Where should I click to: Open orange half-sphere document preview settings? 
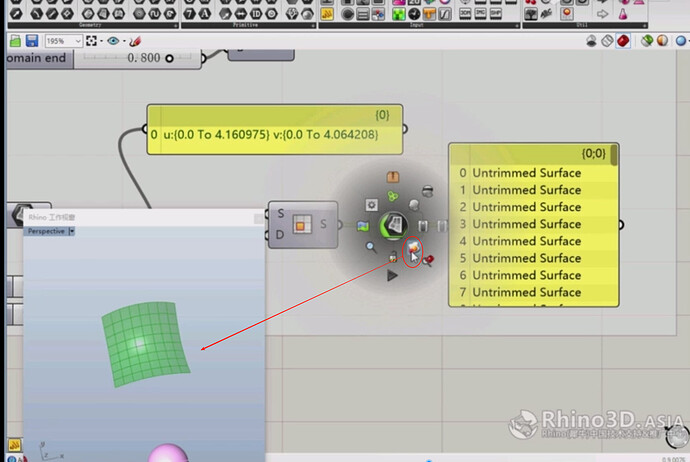(x=662, y=41)
